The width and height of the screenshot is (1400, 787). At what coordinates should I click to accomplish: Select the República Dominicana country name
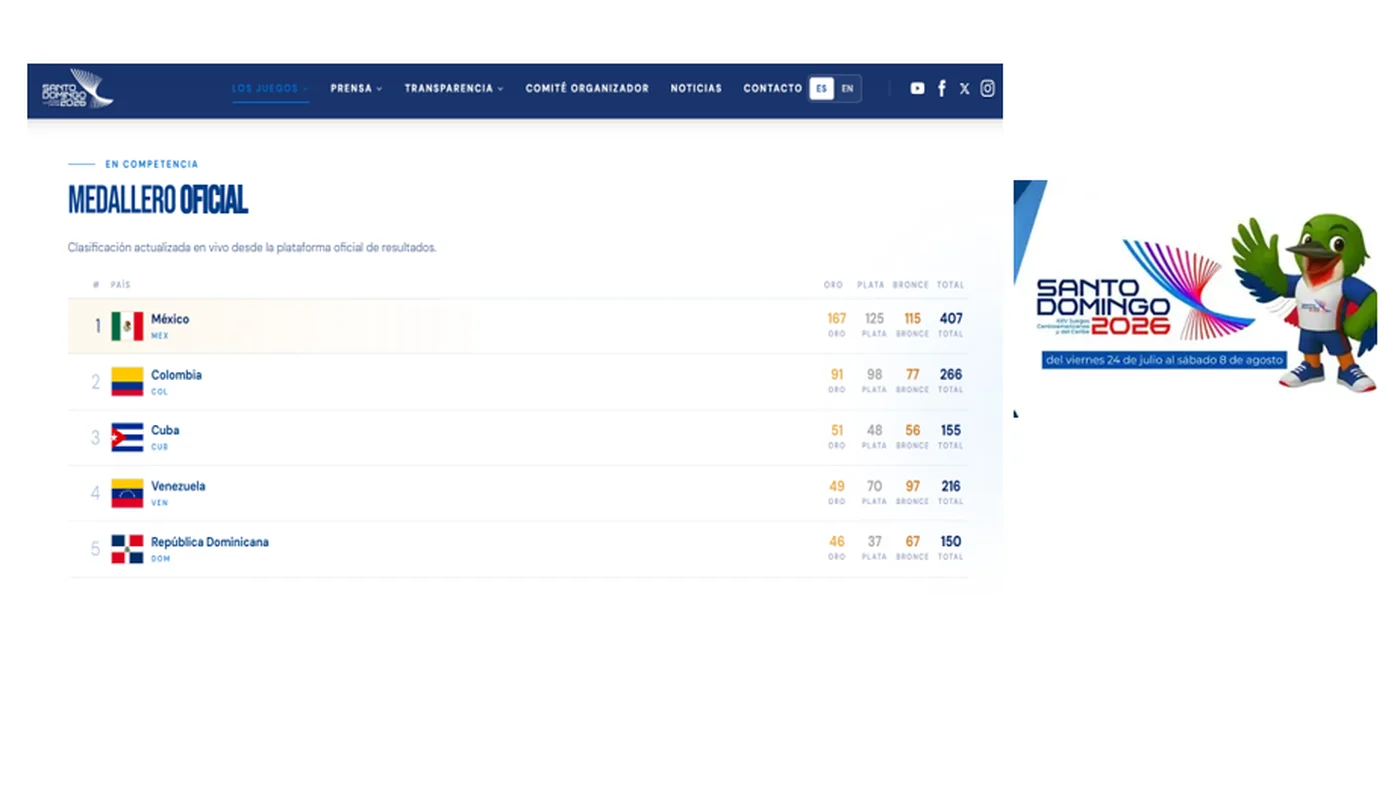click(210, 542)
